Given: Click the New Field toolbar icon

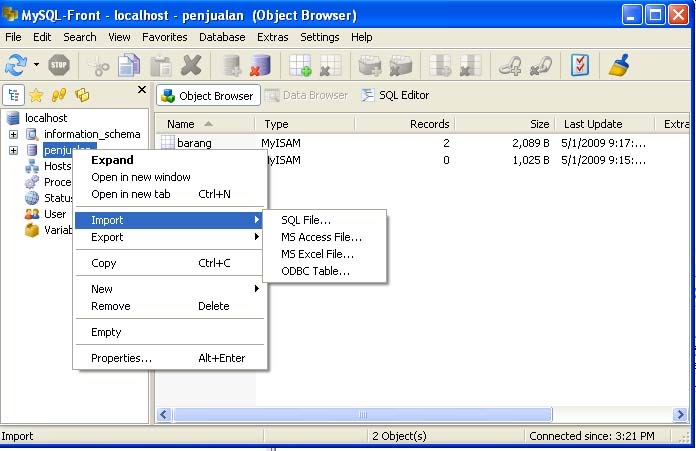Looking at the screenshot, I should pyautogui.click(x=440, y=66).
